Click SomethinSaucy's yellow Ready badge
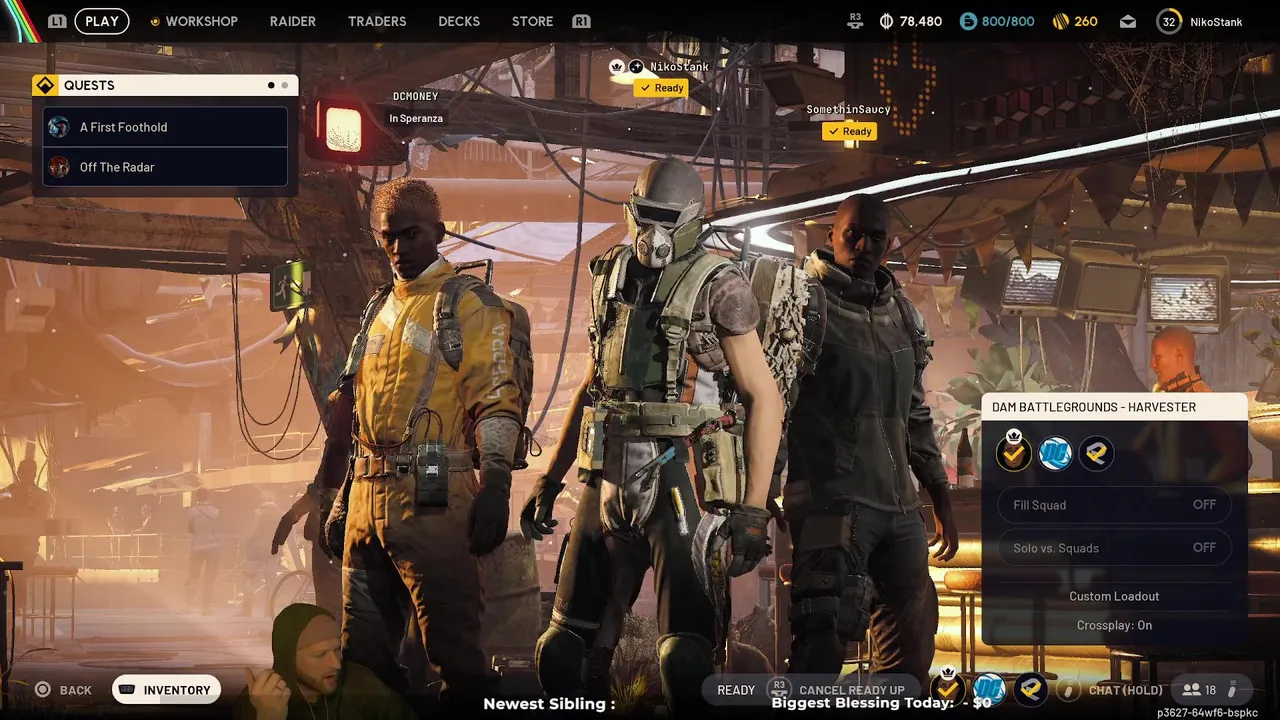The height and width of the screenshot is (720, 1280). tap(849, 131)
